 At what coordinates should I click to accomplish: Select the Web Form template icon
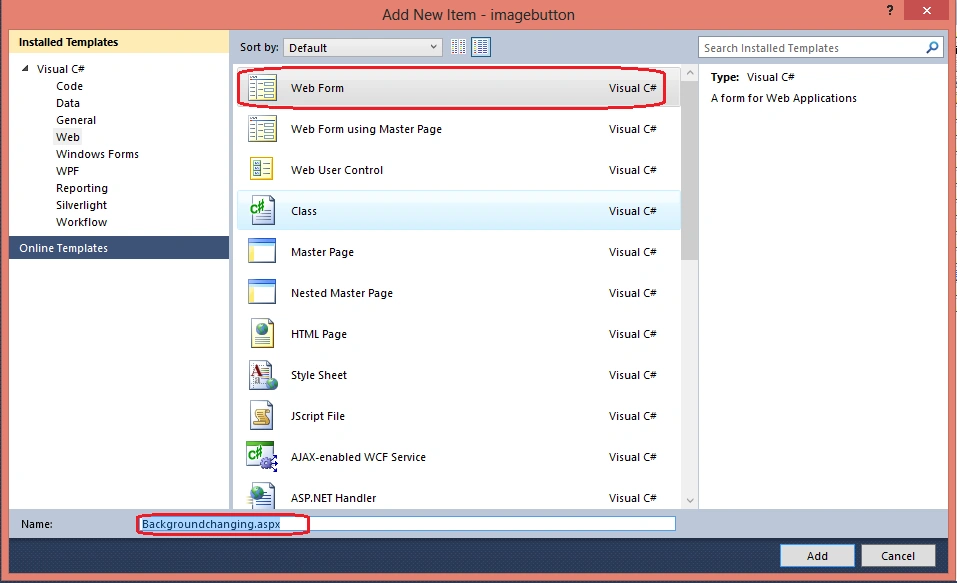262,88
